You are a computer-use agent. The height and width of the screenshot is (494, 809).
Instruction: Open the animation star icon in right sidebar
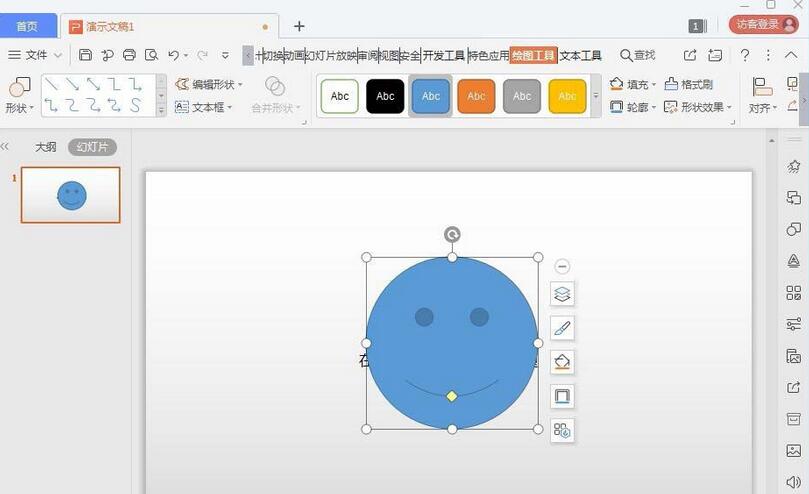click(x=794, y=166)
